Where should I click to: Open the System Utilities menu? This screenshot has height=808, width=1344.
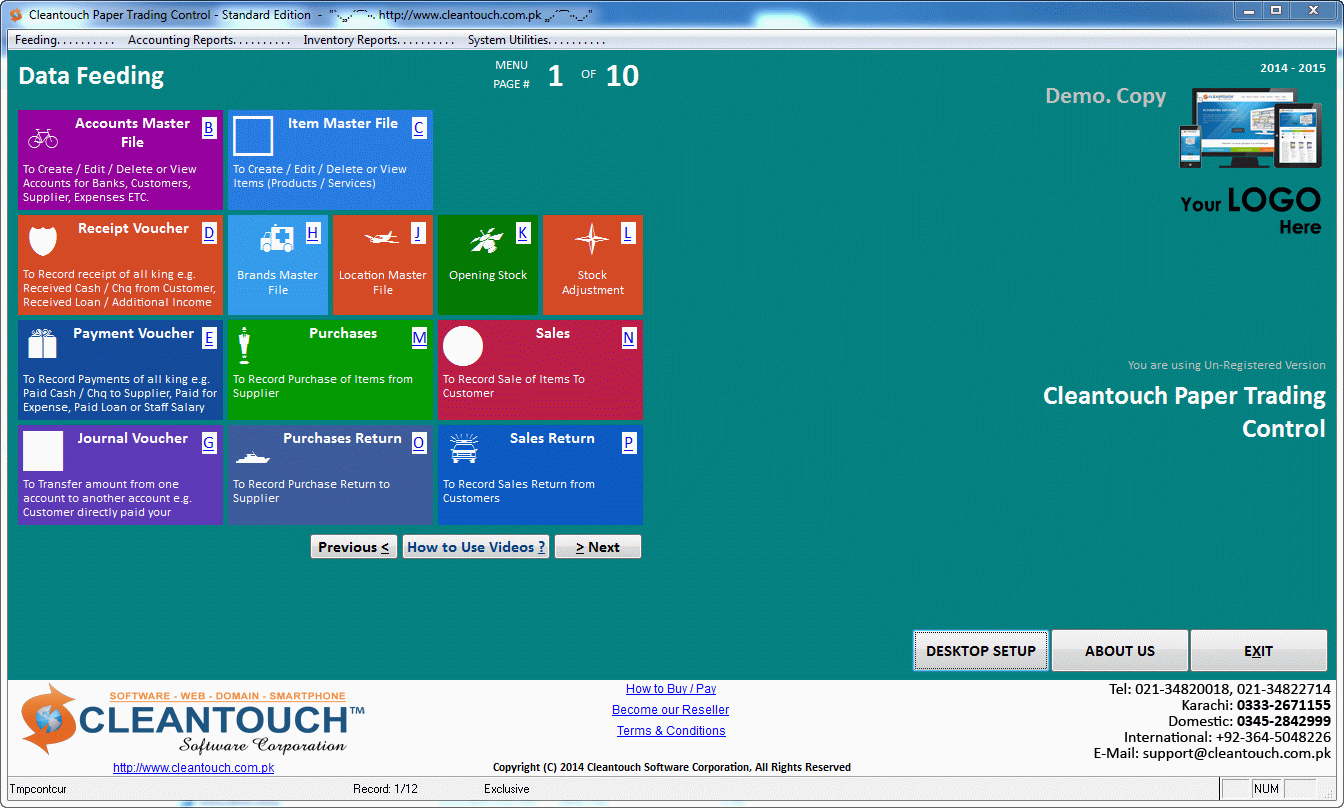(537, 40)
